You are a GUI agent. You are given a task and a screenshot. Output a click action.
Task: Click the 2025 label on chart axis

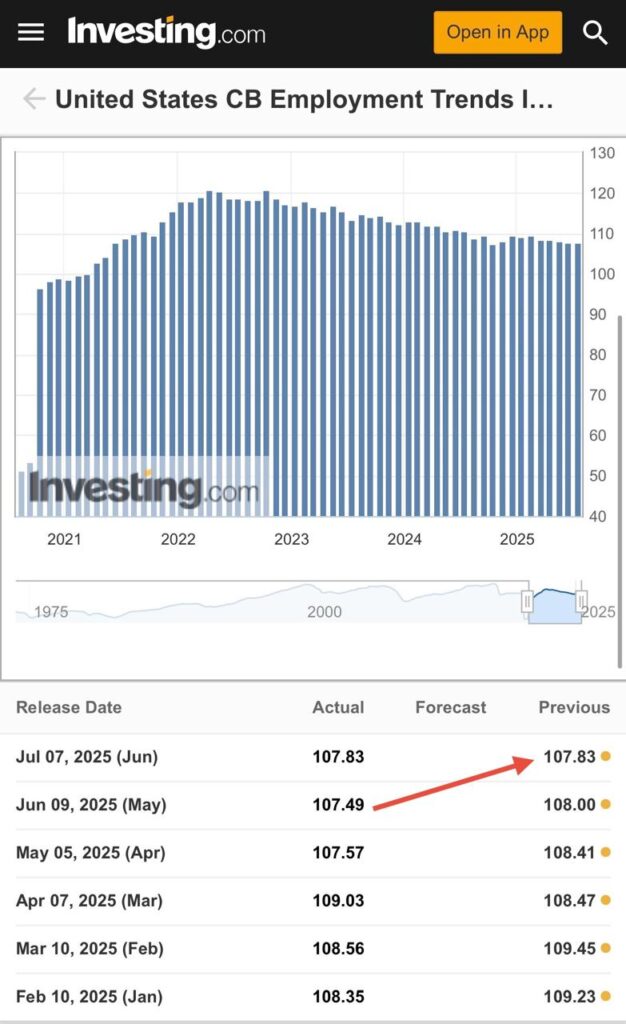pos(517,539)
